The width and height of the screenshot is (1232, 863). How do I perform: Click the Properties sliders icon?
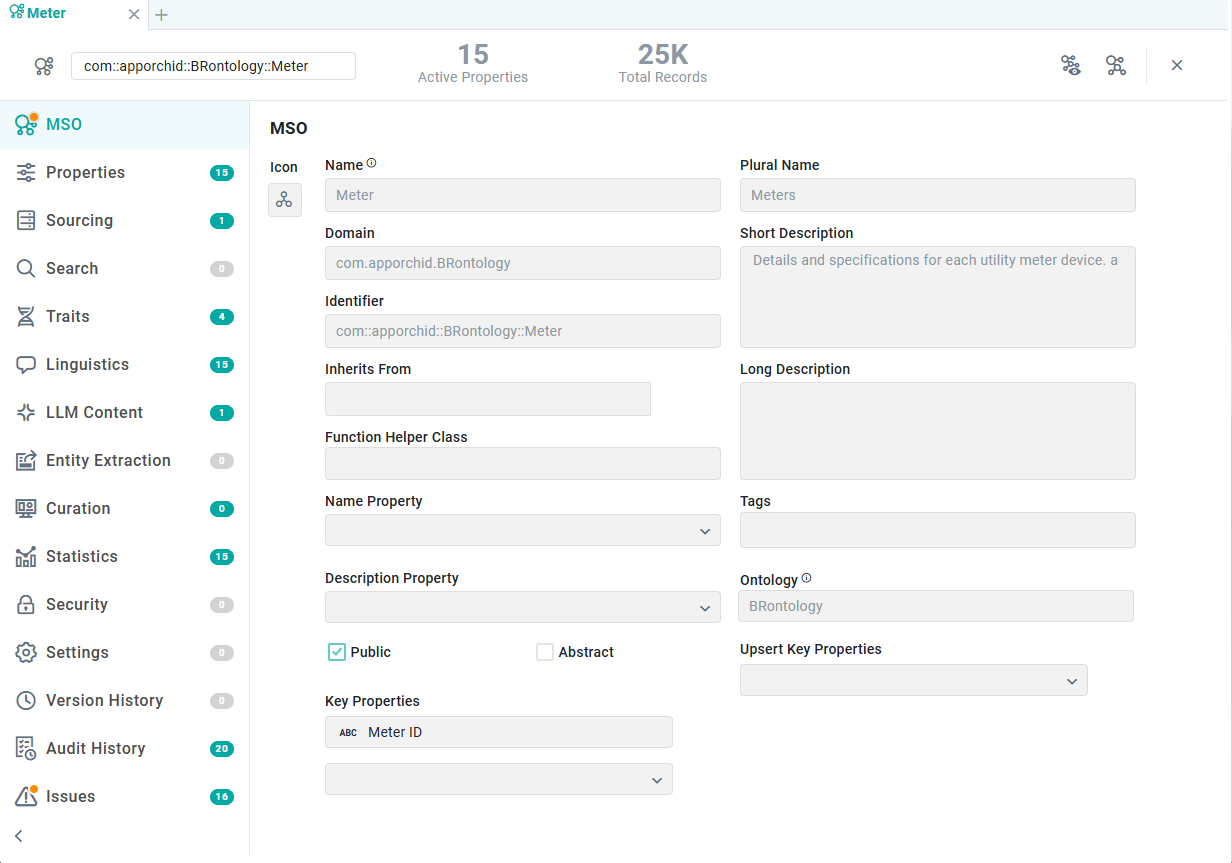(x=26, y=173)
